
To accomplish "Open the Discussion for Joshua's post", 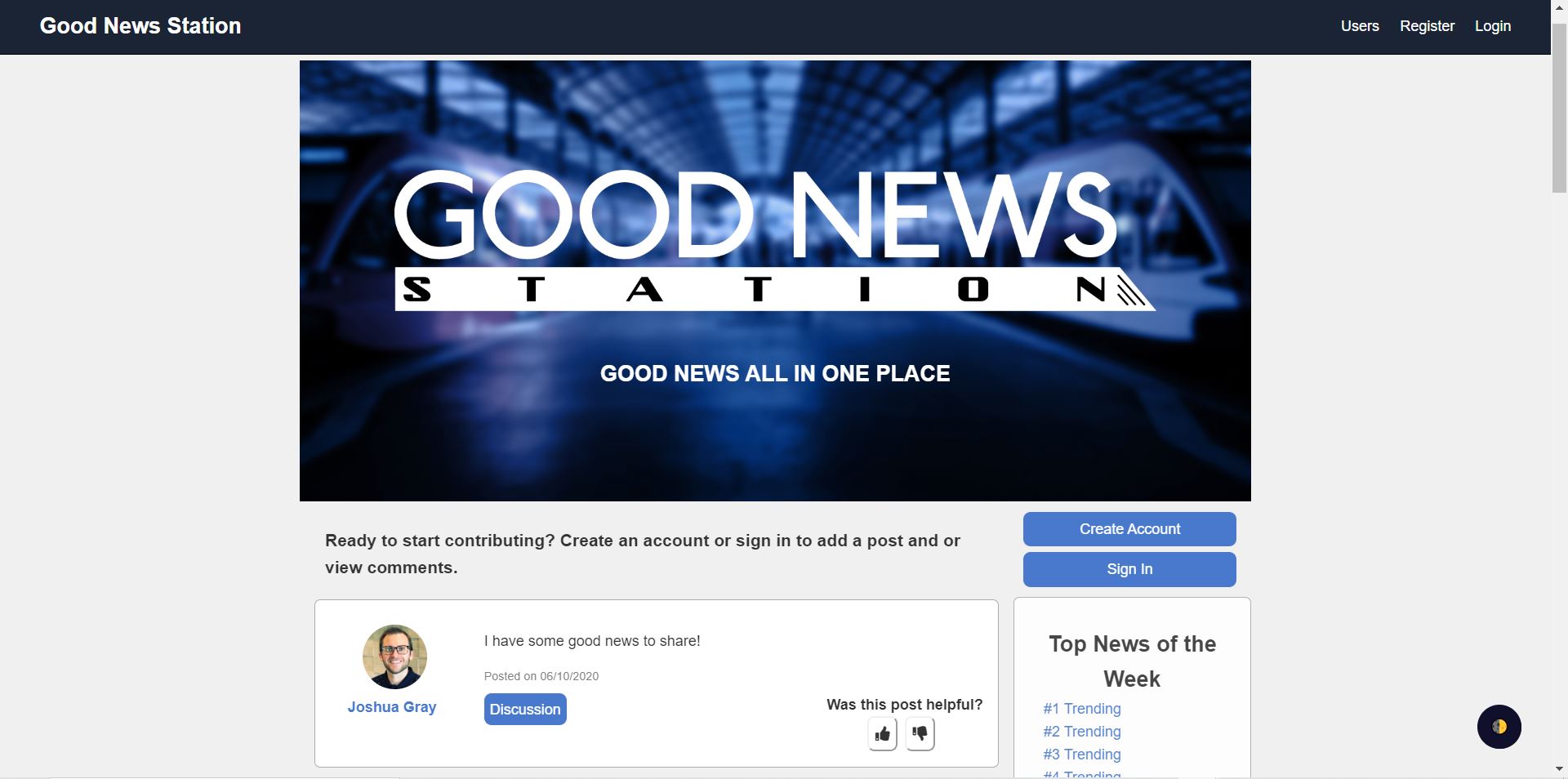I will (x=525, y=710).
